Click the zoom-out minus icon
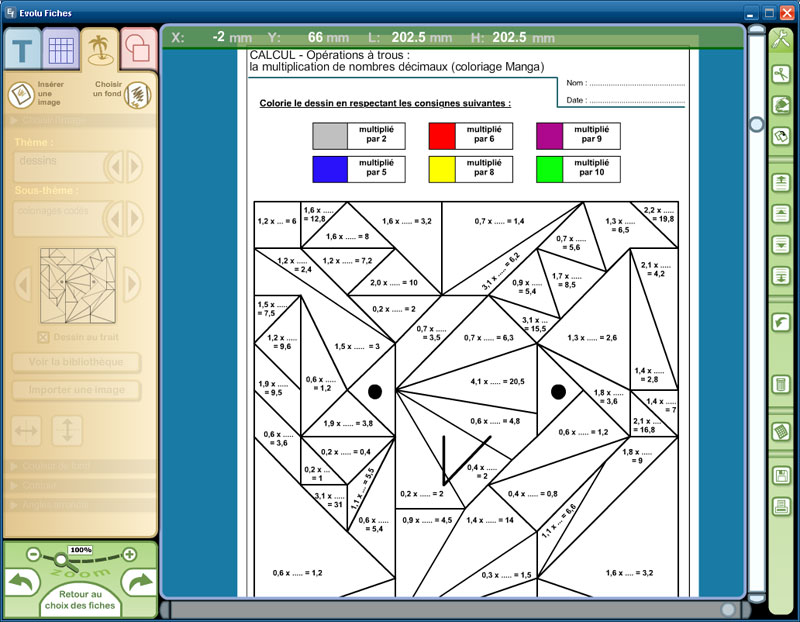 coord(33,554)
